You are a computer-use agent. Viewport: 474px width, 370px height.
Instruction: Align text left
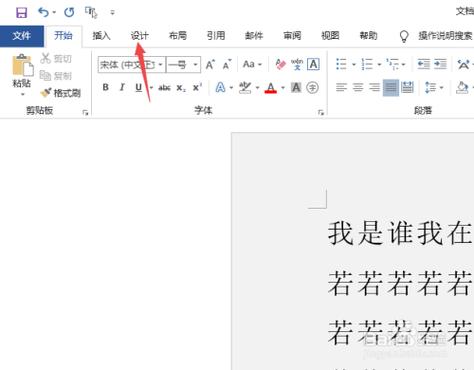tap(341, 88)
